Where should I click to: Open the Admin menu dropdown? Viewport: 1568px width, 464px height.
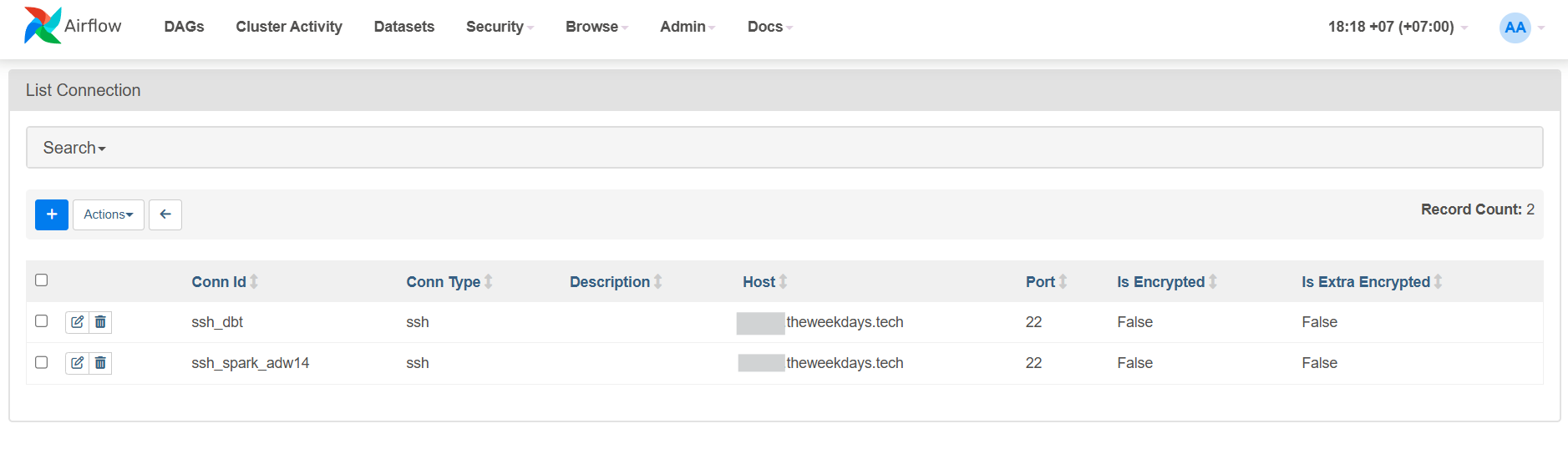688,27
